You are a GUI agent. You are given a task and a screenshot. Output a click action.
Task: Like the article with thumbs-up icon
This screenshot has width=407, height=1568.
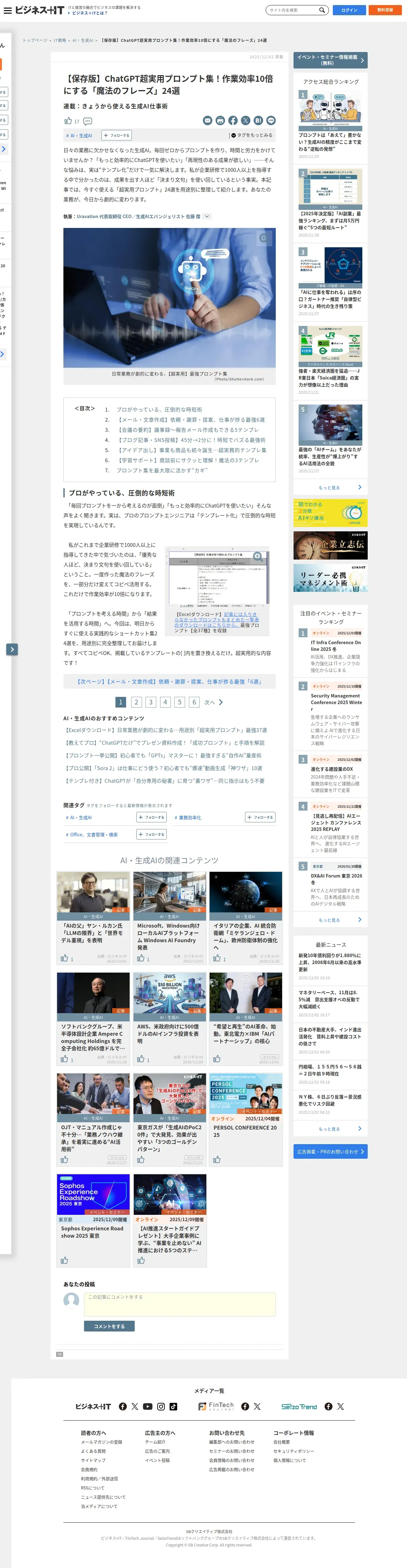coord(68,120)
